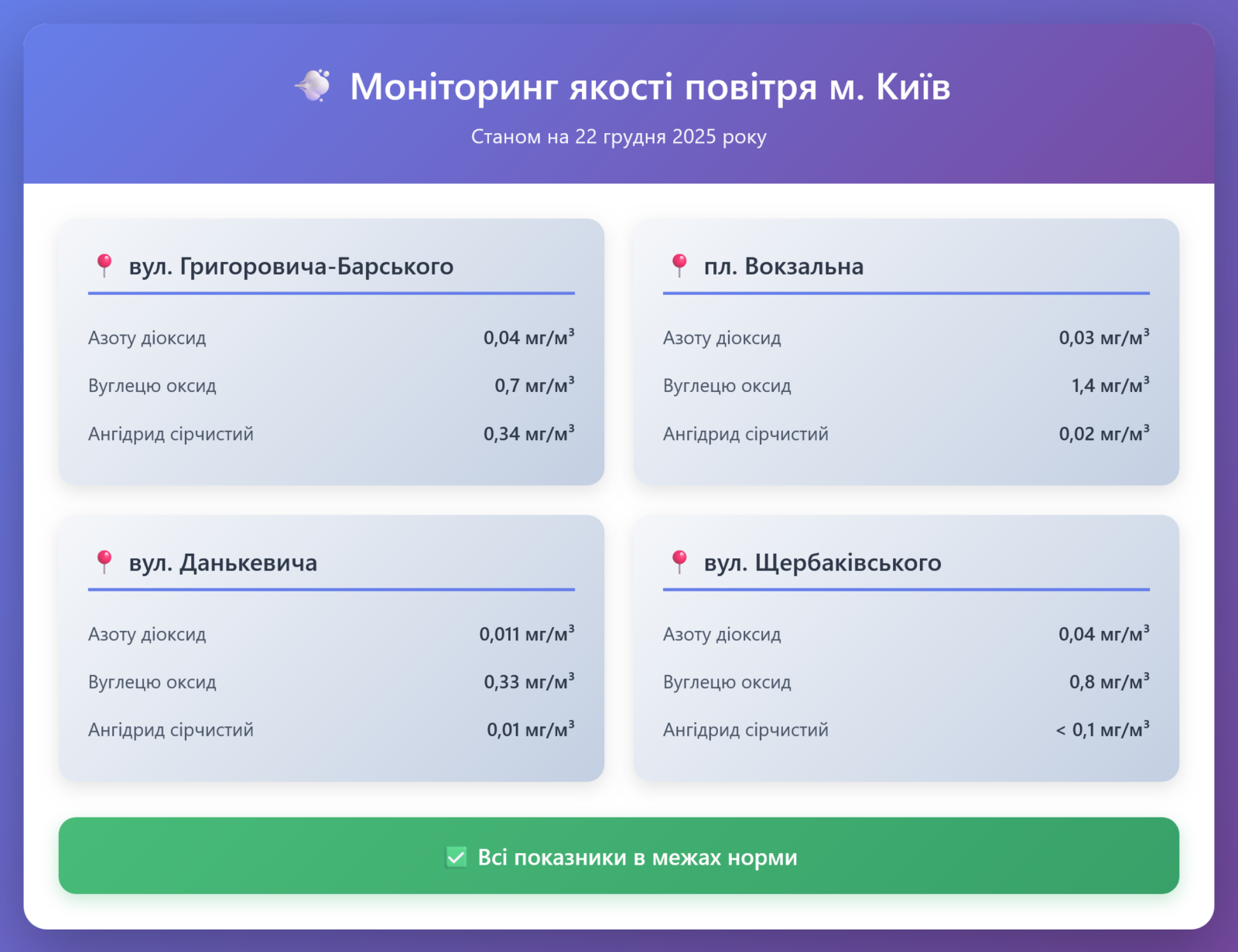
Task: Click the pin icon beside вул. Щербаківського
Action: click(x=679, y=561)
